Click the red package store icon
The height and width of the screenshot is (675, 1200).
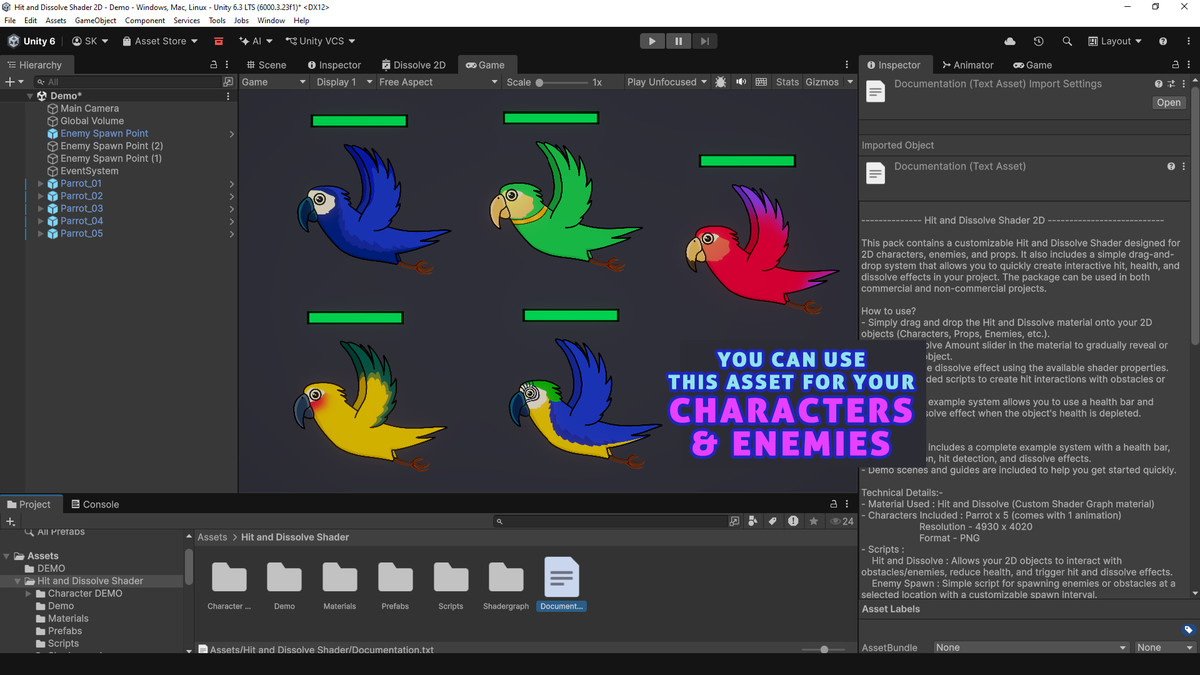pos(218,41)
